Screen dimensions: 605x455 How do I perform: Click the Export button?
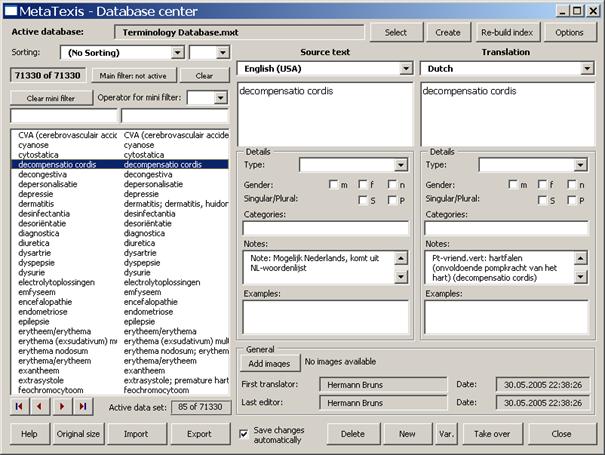(199, 434)
